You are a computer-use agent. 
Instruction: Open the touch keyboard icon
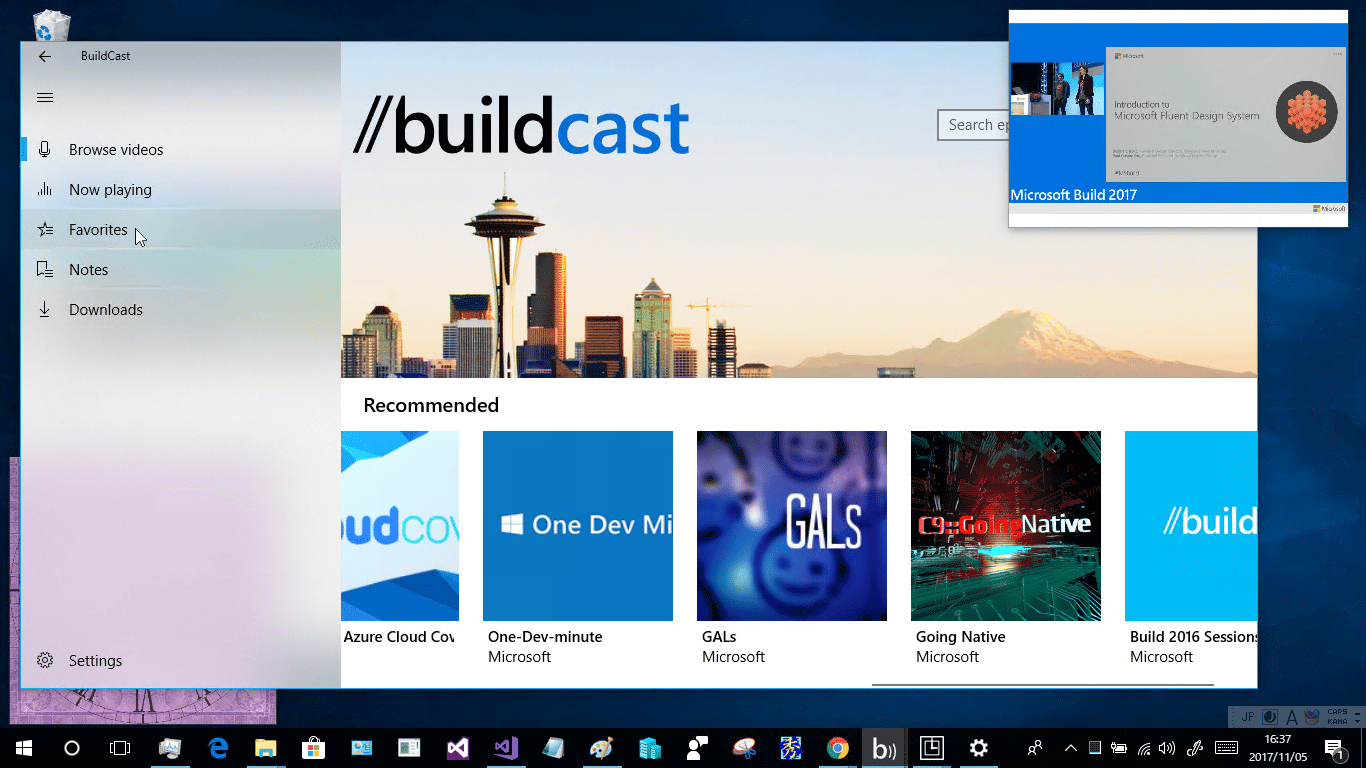point(1226,748)
